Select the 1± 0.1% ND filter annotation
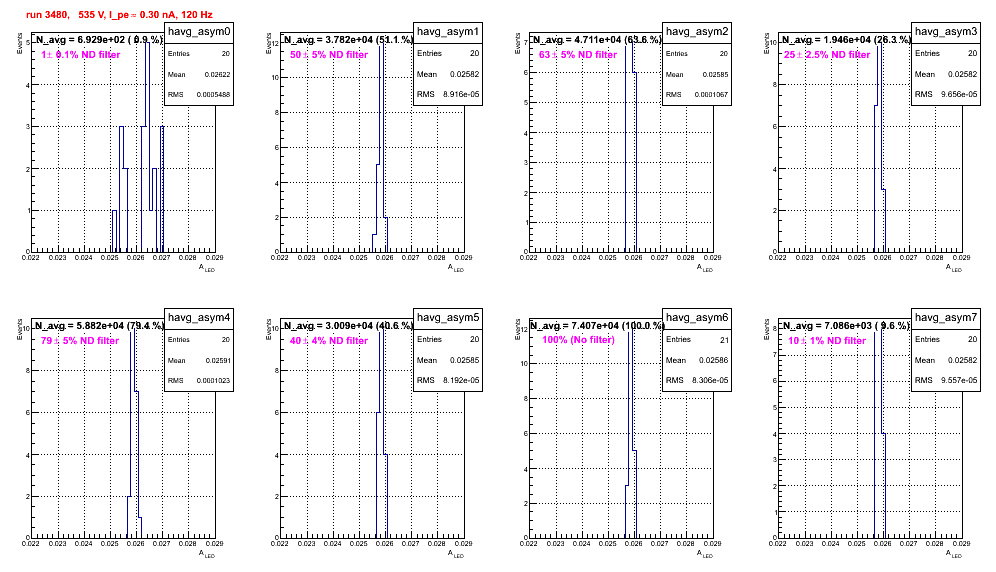The height and width of the screenshot is (572, 996). point(81,55)
